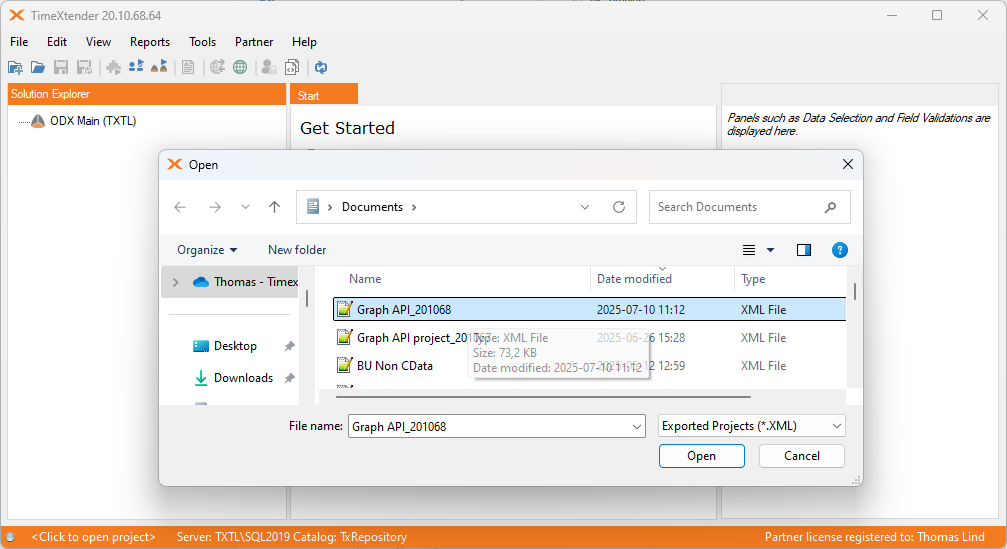Open the Reports menu
Screen dimensions: 1007x549
click(x=150, y=42)
